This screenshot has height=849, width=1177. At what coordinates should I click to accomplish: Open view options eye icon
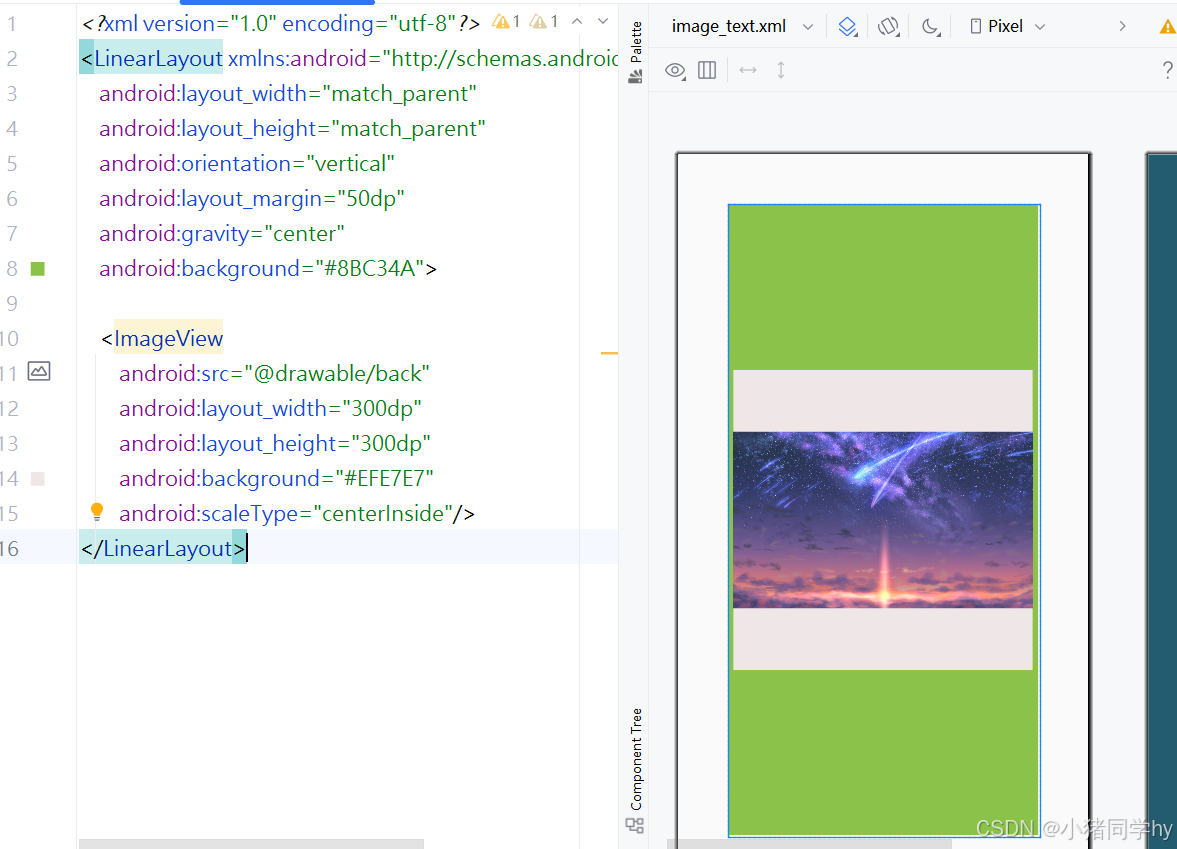pyautogui.click(x=675, y=71)
